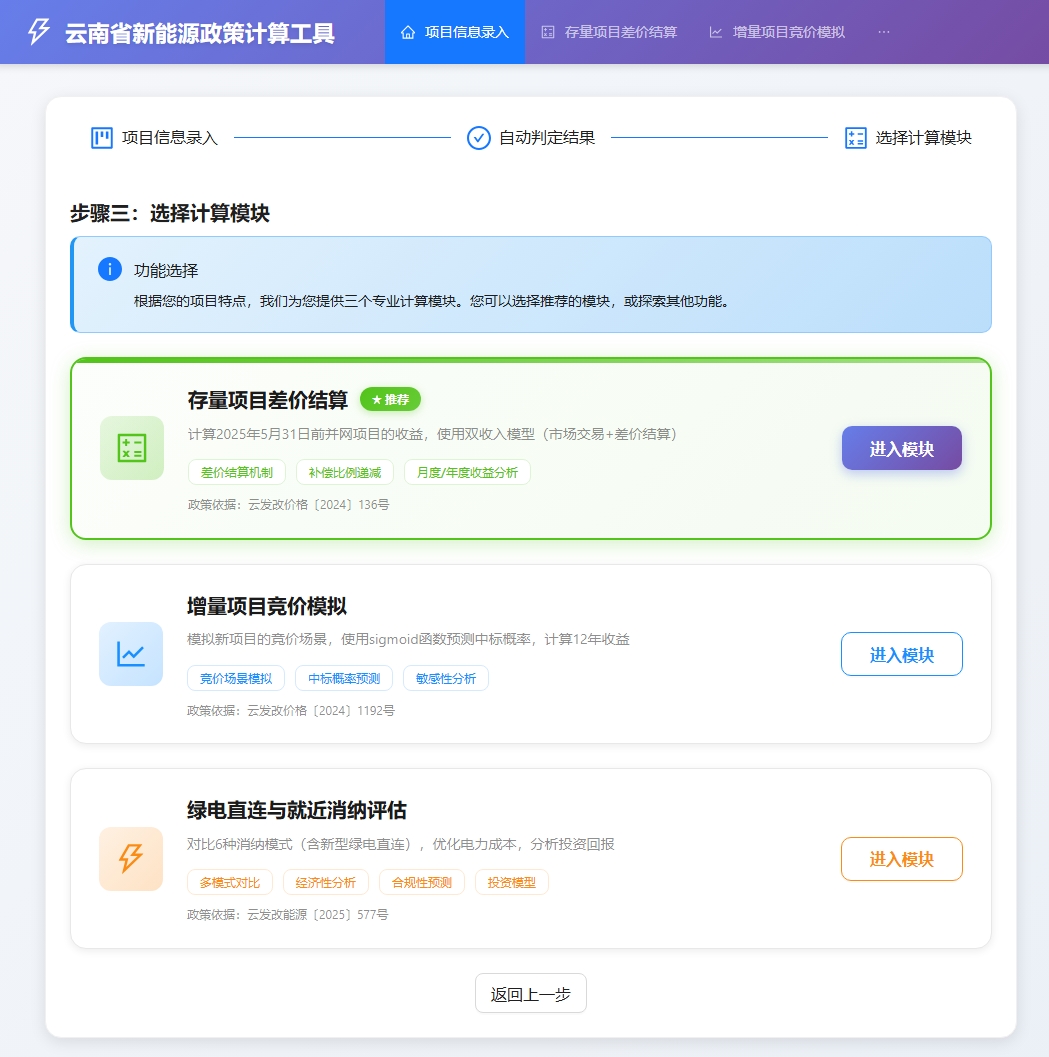Enter the 绿电直连与就近消纳评估 module
The height and width of the screenshot is (1057, 1049).
click(901, 859)
